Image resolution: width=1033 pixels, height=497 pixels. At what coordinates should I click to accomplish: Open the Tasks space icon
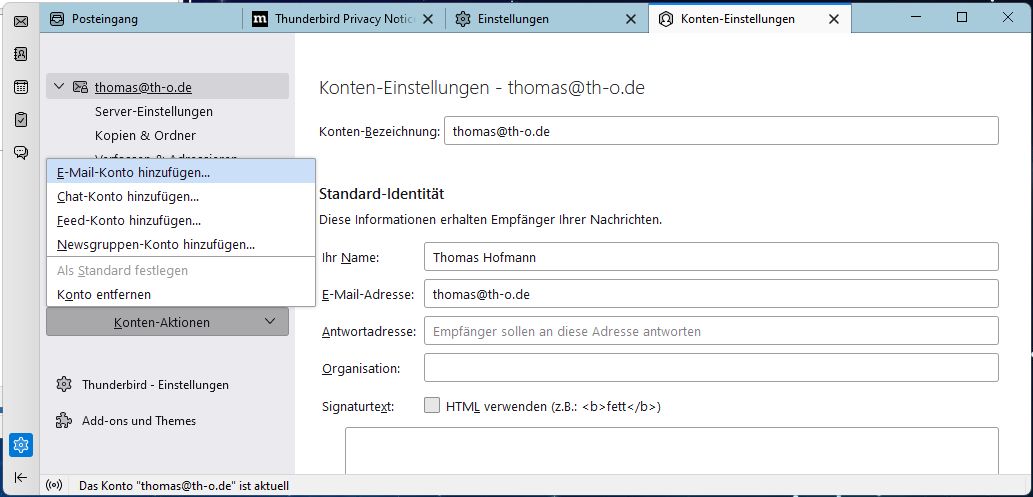coord(20,120)
